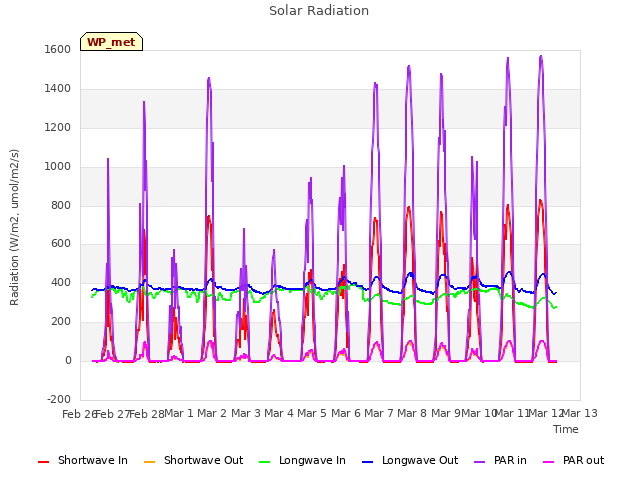This screenshot has height=480, width=640.
Task: Toggle the PAR out legend entry
Action: coord(573,460)
